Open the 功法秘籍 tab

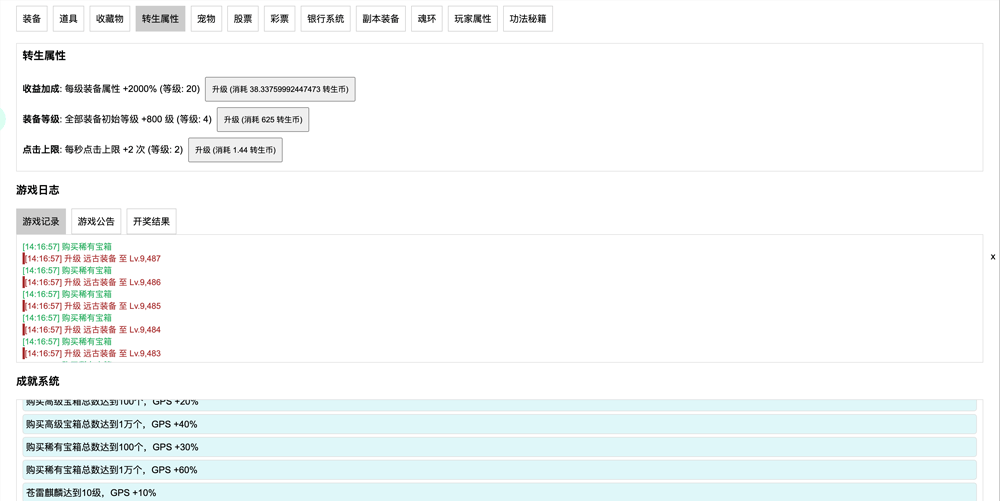coord(528,19)
